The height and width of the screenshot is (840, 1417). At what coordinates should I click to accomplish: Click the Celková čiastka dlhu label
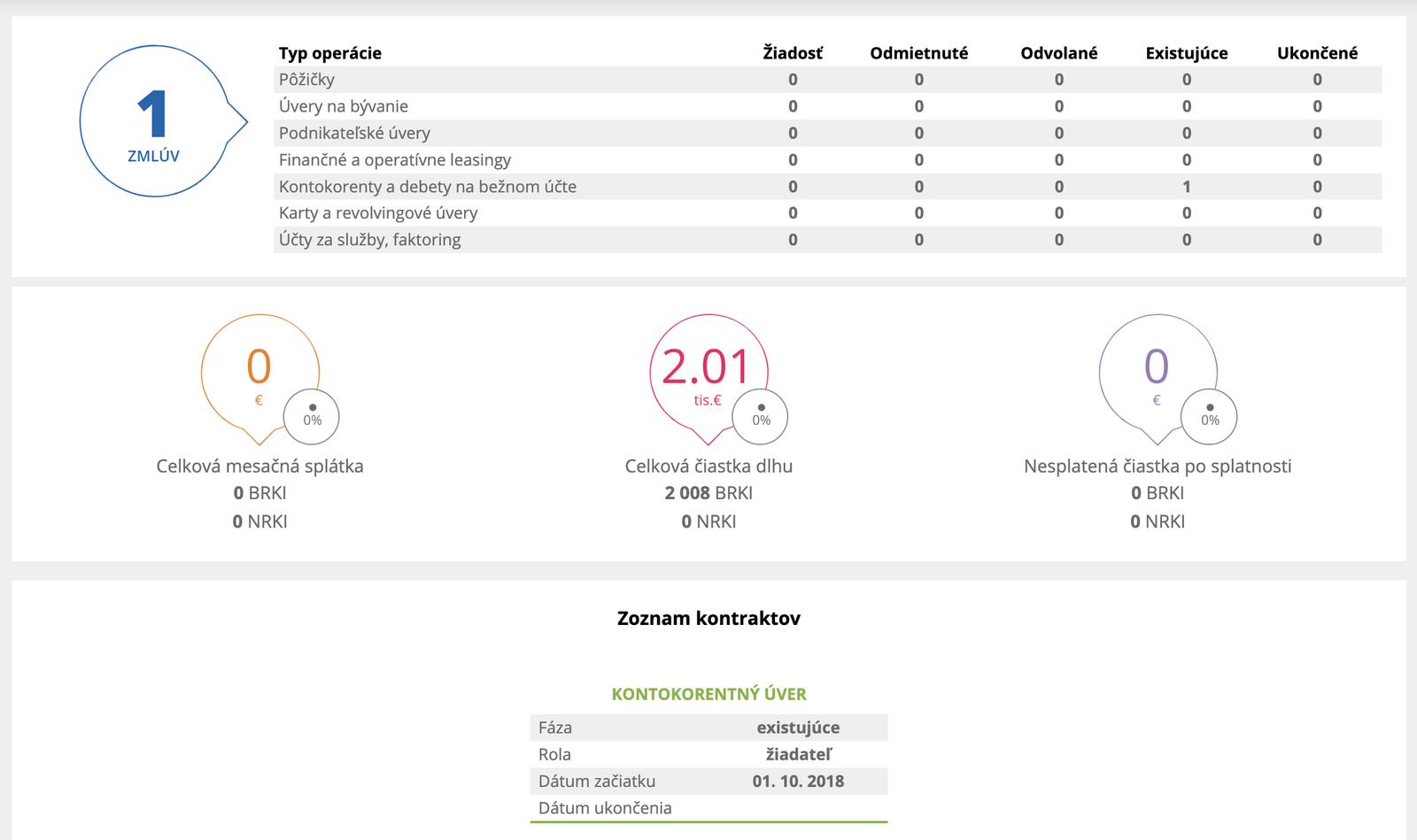(708, 466)
